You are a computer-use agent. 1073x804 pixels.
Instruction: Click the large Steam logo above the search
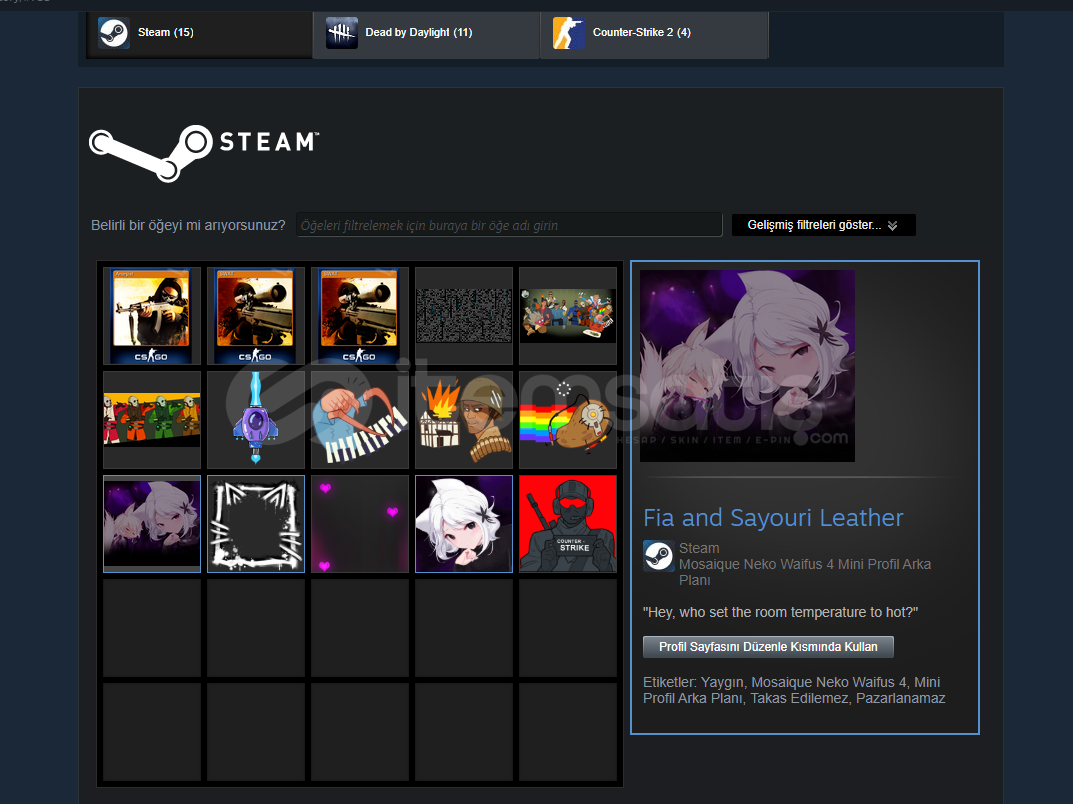point(204,153)
